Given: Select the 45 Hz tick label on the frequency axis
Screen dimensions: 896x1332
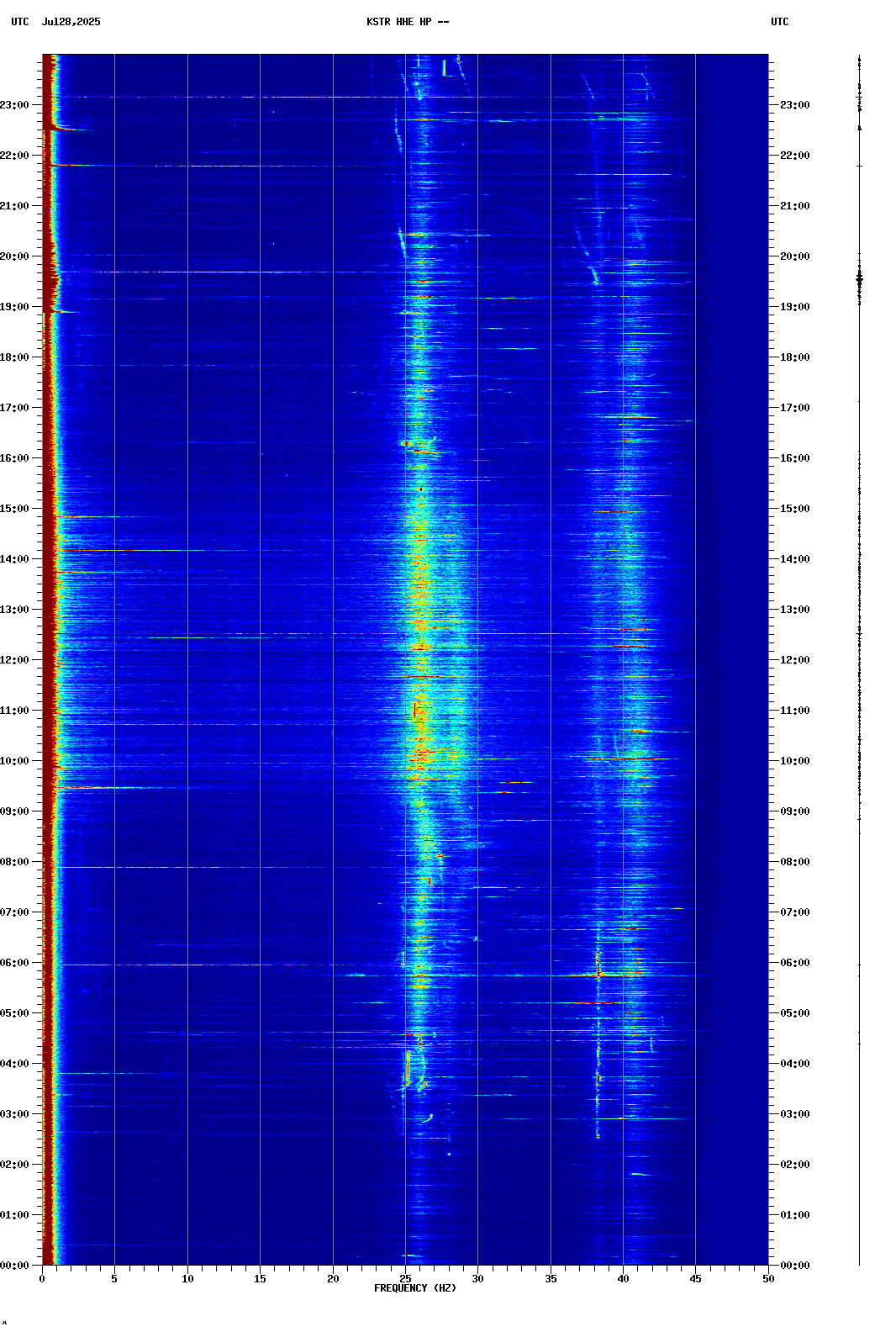Looking at the screenshot, I should [x=695, y=1279].
